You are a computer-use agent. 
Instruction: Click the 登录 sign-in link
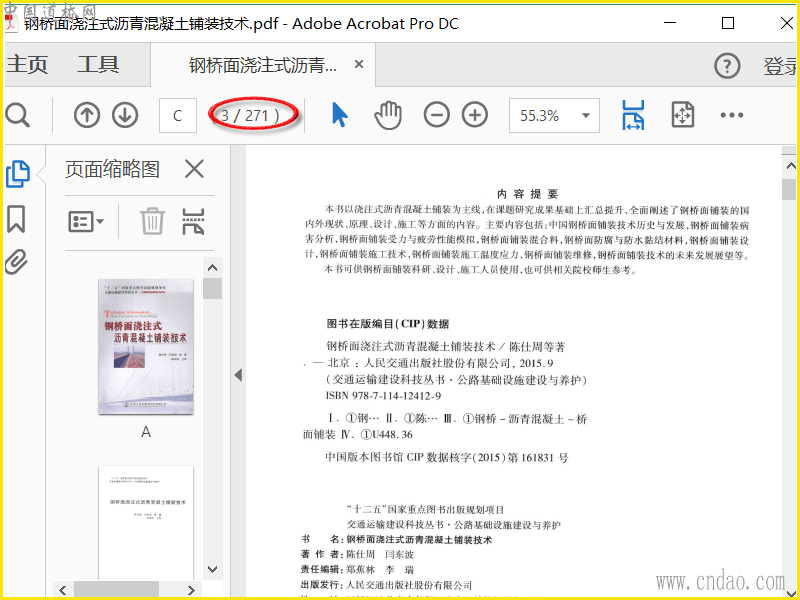coord(781,66)
